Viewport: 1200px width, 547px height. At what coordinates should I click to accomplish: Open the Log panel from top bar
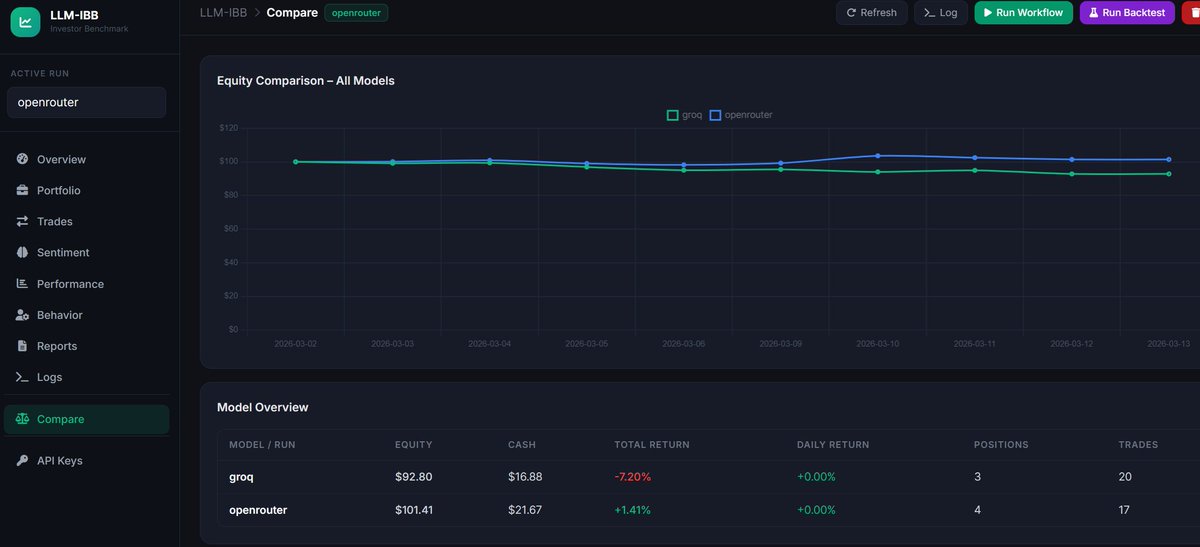tap(941, 13)
